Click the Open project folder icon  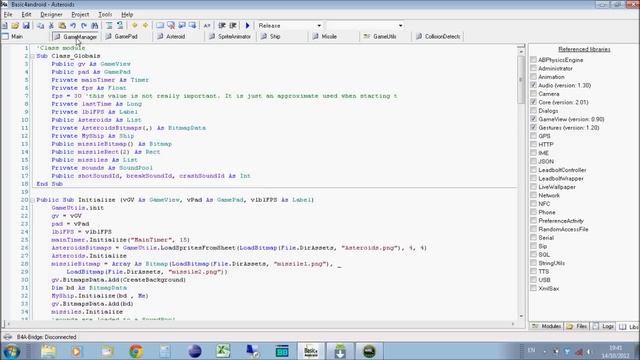(15, 25)
